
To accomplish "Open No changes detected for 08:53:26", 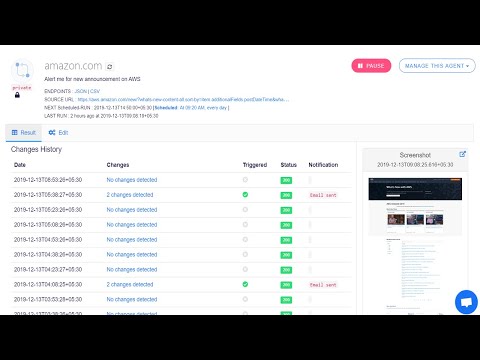I will (x=132, y=180).
